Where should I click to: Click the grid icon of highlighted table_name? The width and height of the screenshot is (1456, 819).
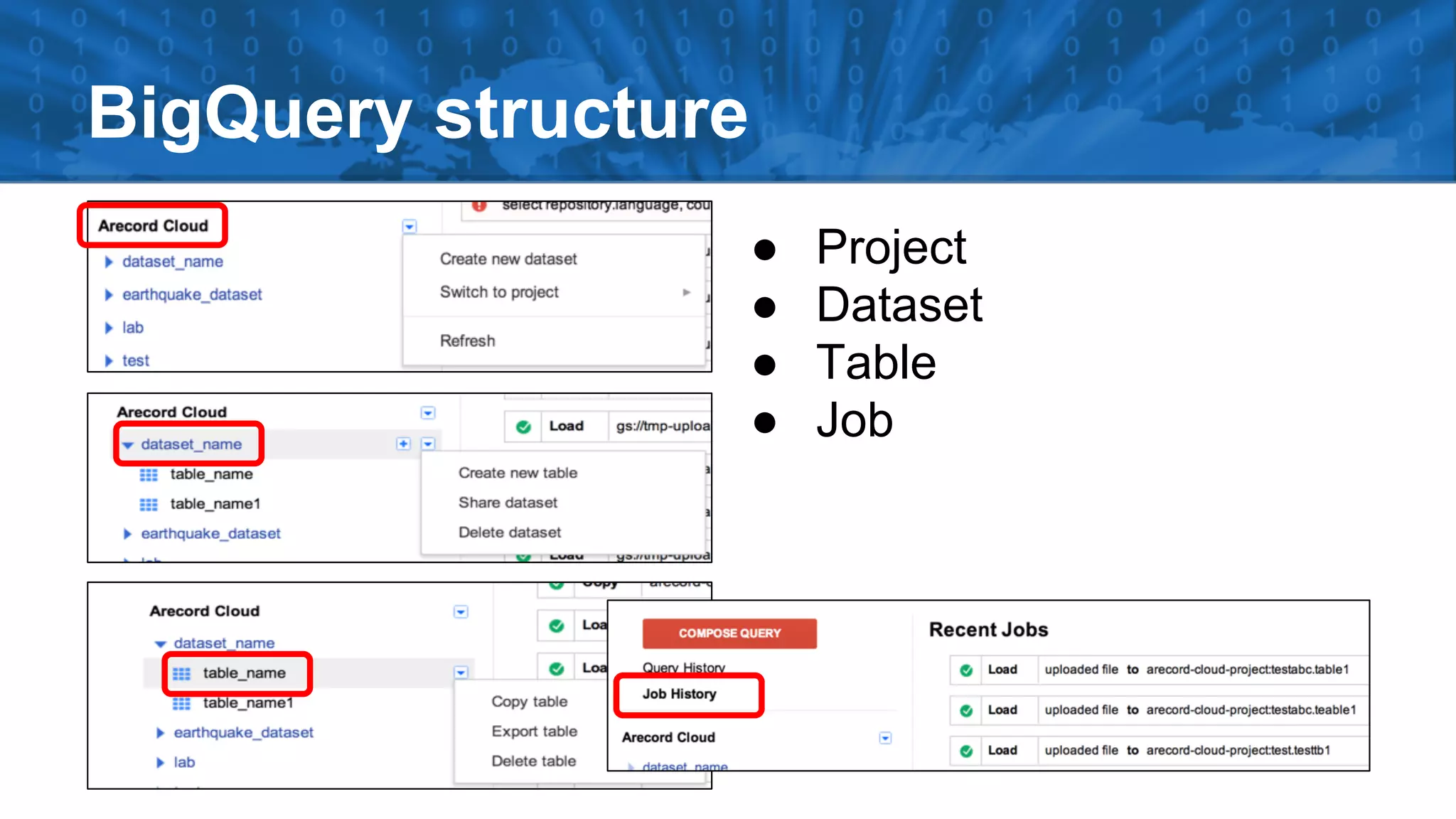coord(182,673)
